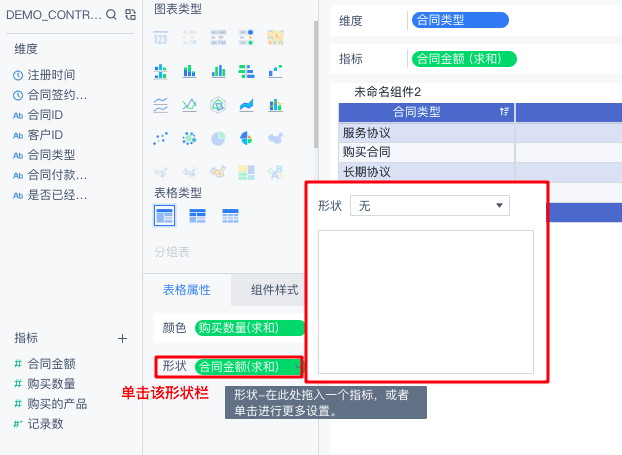Click the empty shape settings list box
This screenshot has height=455, width=622.
426,302
